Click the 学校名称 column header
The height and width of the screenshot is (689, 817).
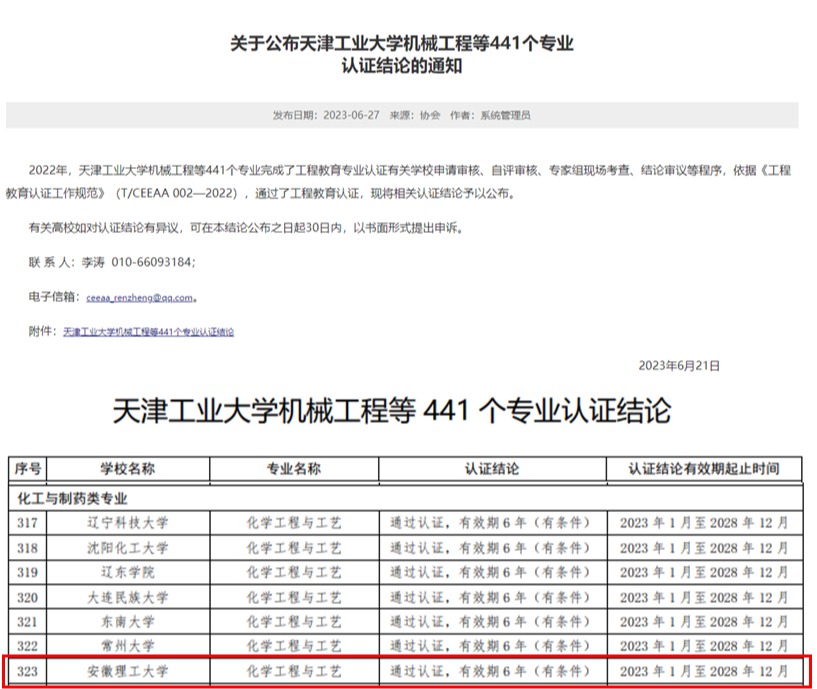(127, 469)
